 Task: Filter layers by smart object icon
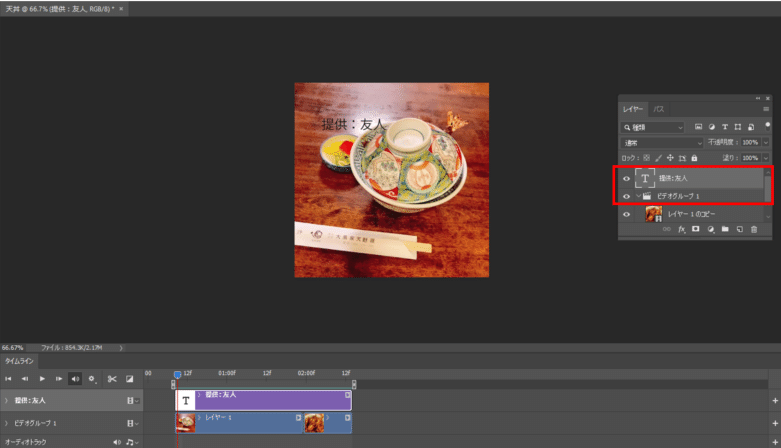coord(751,127)
